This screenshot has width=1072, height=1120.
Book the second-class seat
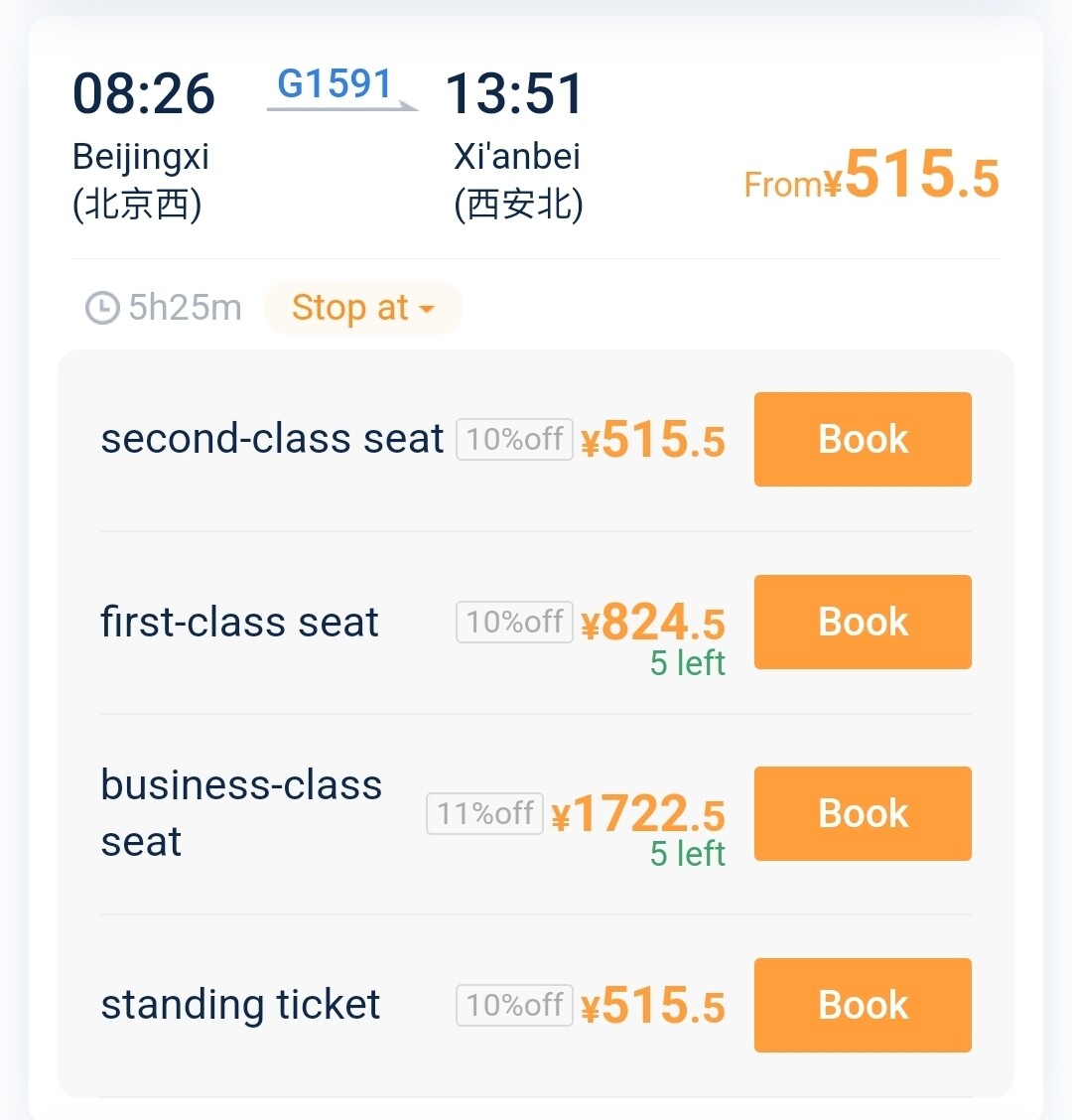click(863, 439)
